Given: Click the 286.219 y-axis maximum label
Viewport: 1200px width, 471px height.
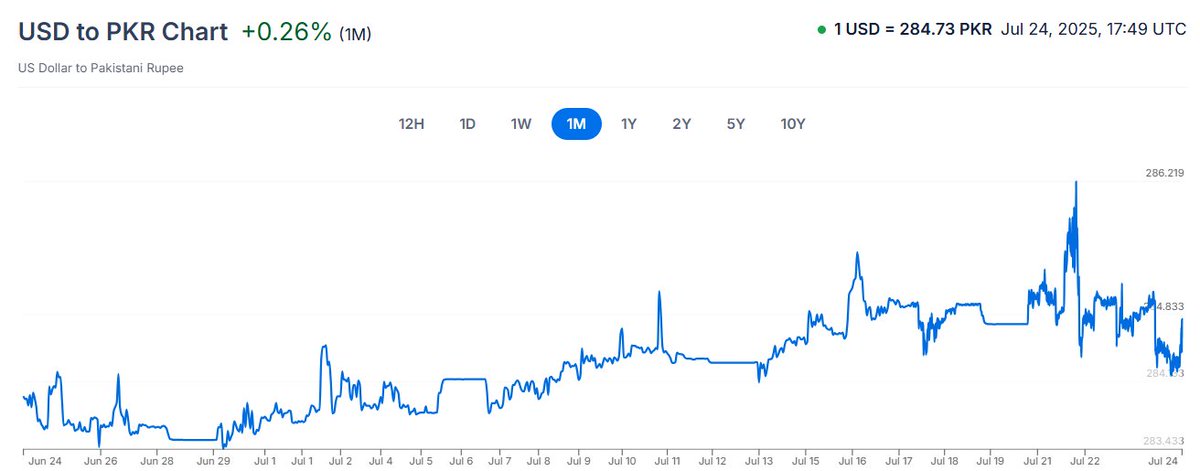Looking at the screenshot, I should 1164,173.
